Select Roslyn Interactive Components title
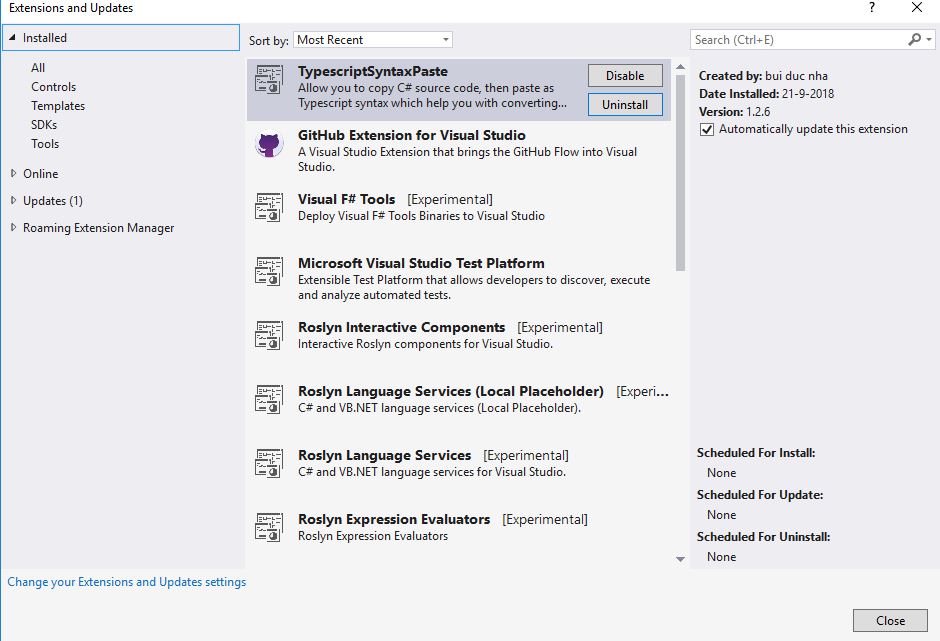This screenshot has width=940, height=641. (x=402, y=327)
